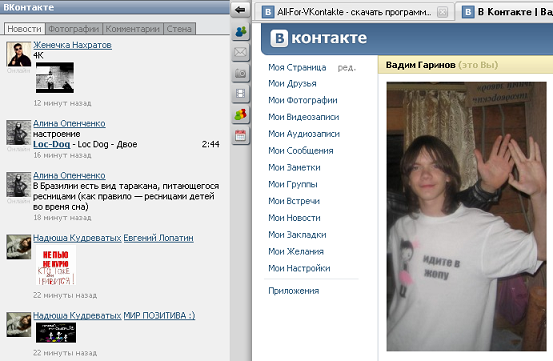Open Алина Опенченко link above the cockroach post

(x=69, y=175)
